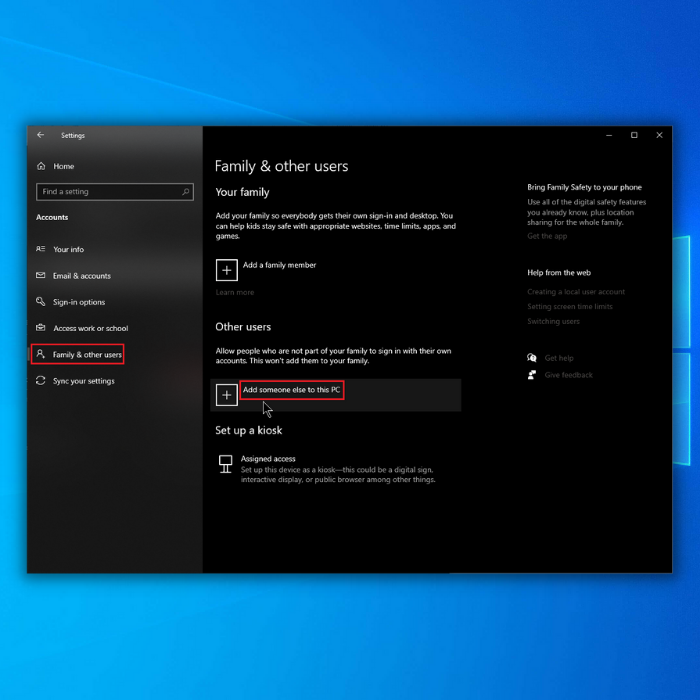Close the Settings window
Image resolution: width=700 pixels, height=700 pixels.
pos(659,135)
